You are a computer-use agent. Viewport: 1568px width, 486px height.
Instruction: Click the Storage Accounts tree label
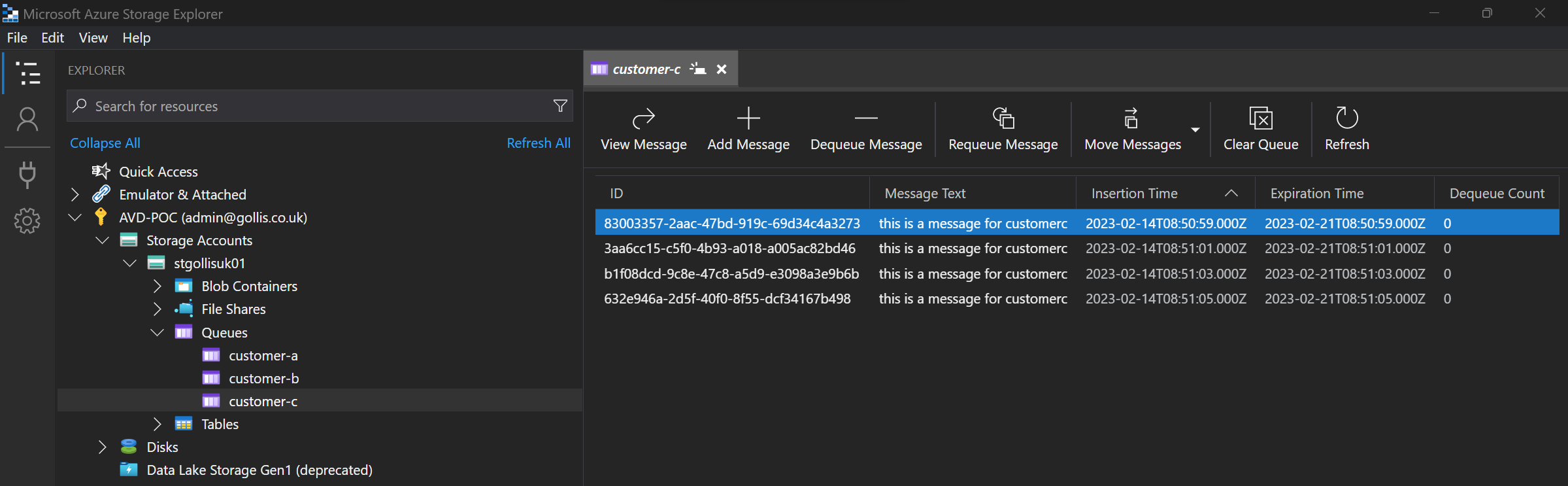(199, 240)
